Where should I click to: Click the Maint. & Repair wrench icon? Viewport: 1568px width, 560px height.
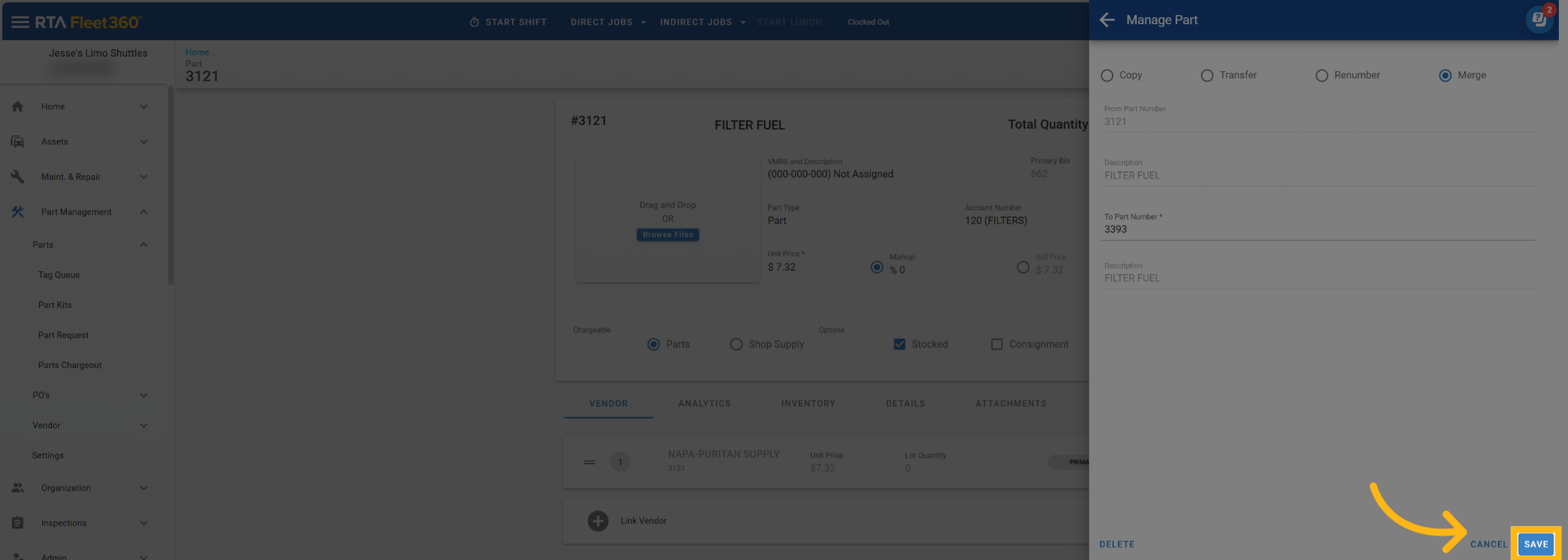pos(18,177)
